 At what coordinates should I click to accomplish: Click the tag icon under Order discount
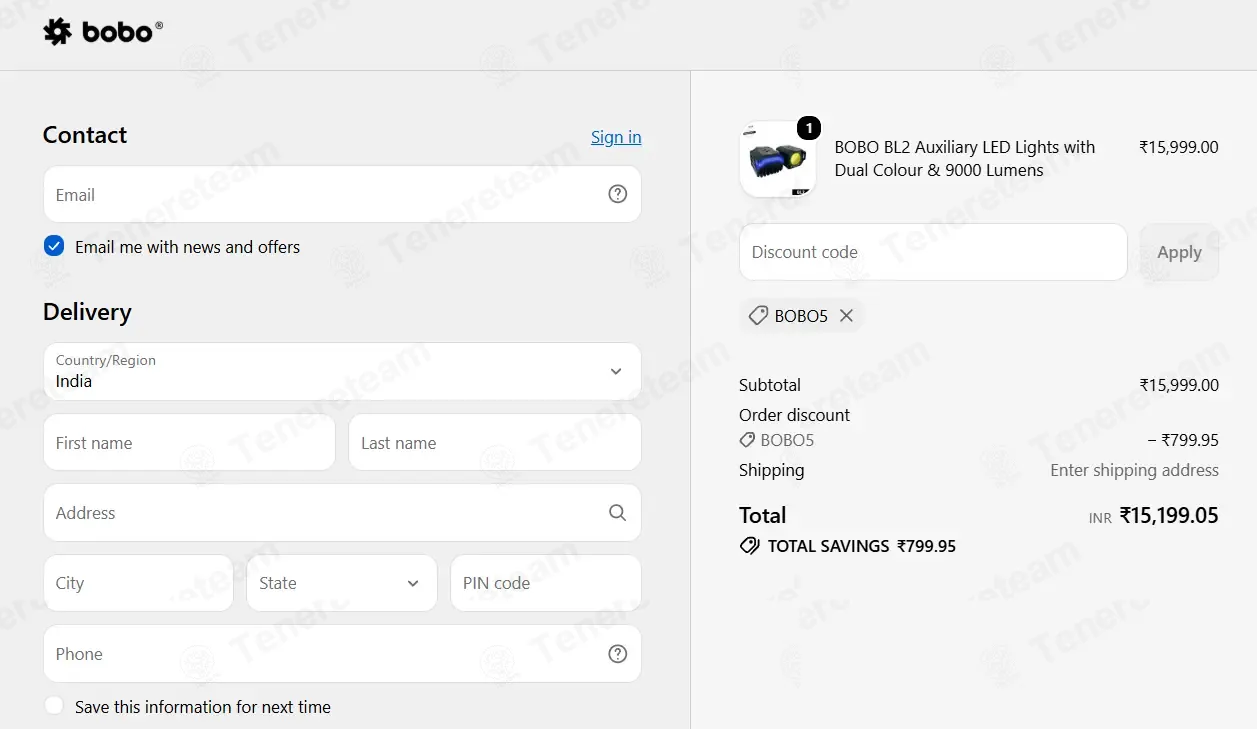tap(747, 440)
